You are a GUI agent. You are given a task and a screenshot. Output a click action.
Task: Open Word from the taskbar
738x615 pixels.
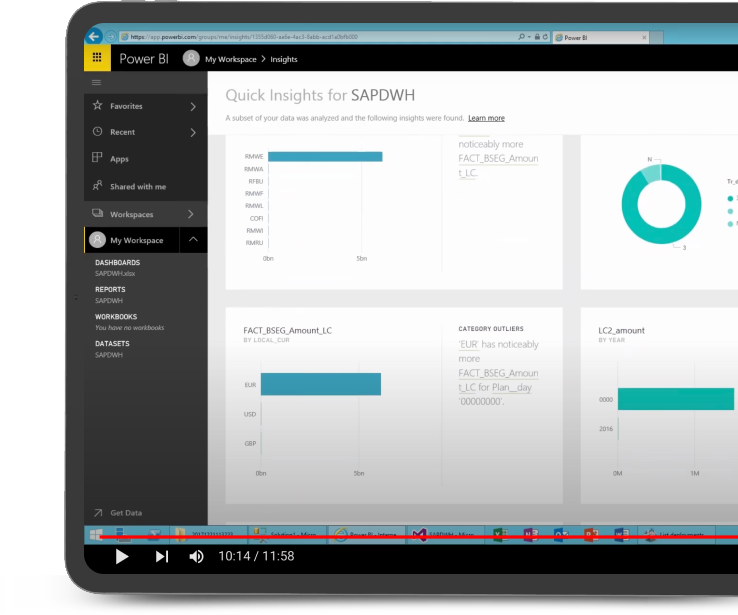point(621,535)
